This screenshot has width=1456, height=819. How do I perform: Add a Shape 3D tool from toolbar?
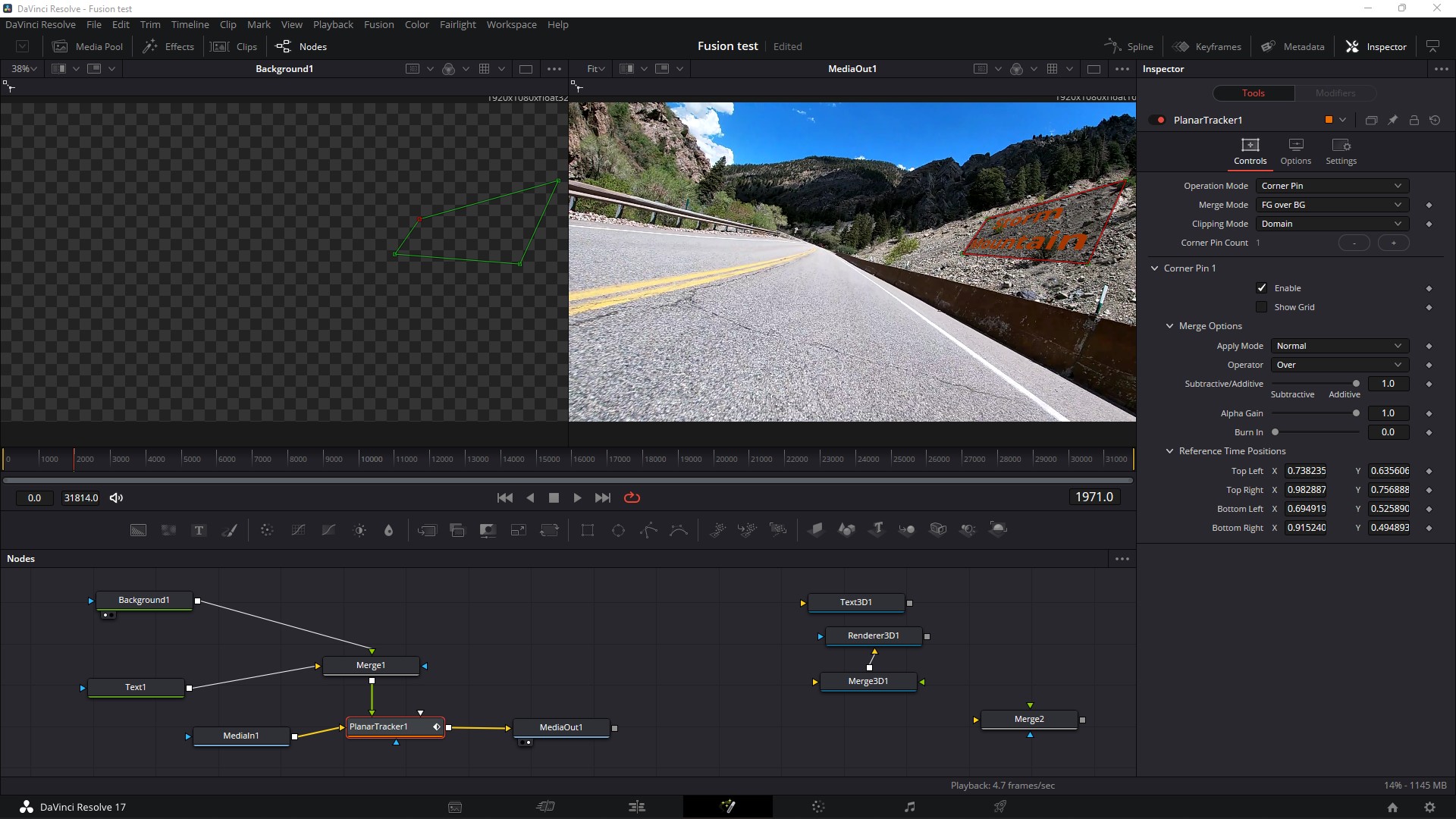coord(846,529)
